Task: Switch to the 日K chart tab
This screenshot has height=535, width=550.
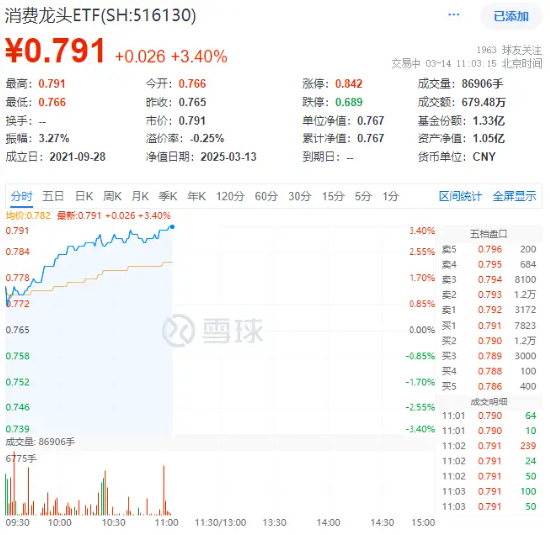Action: coord(84,196)
